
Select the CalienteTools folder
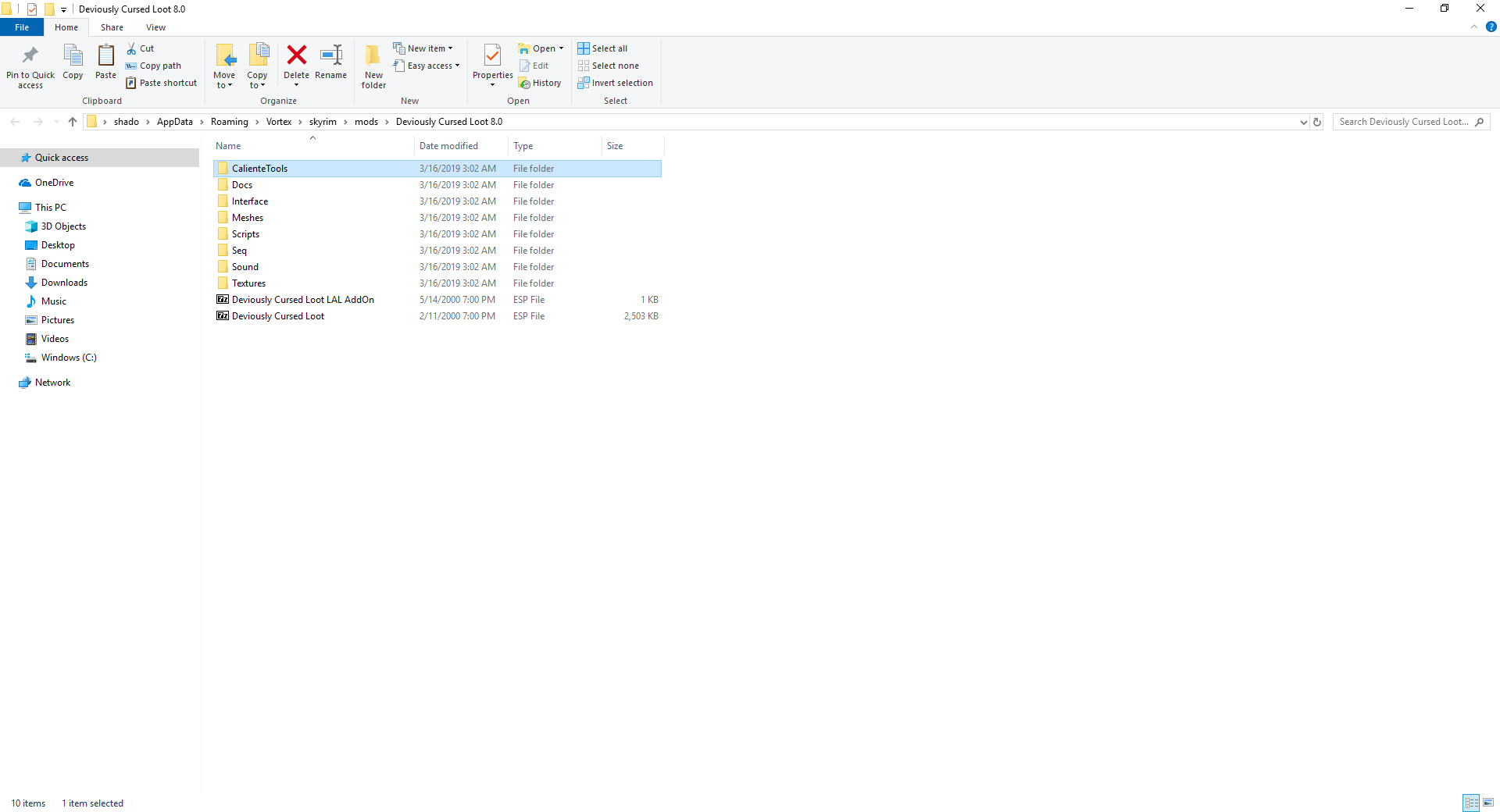tap(437, 169)
